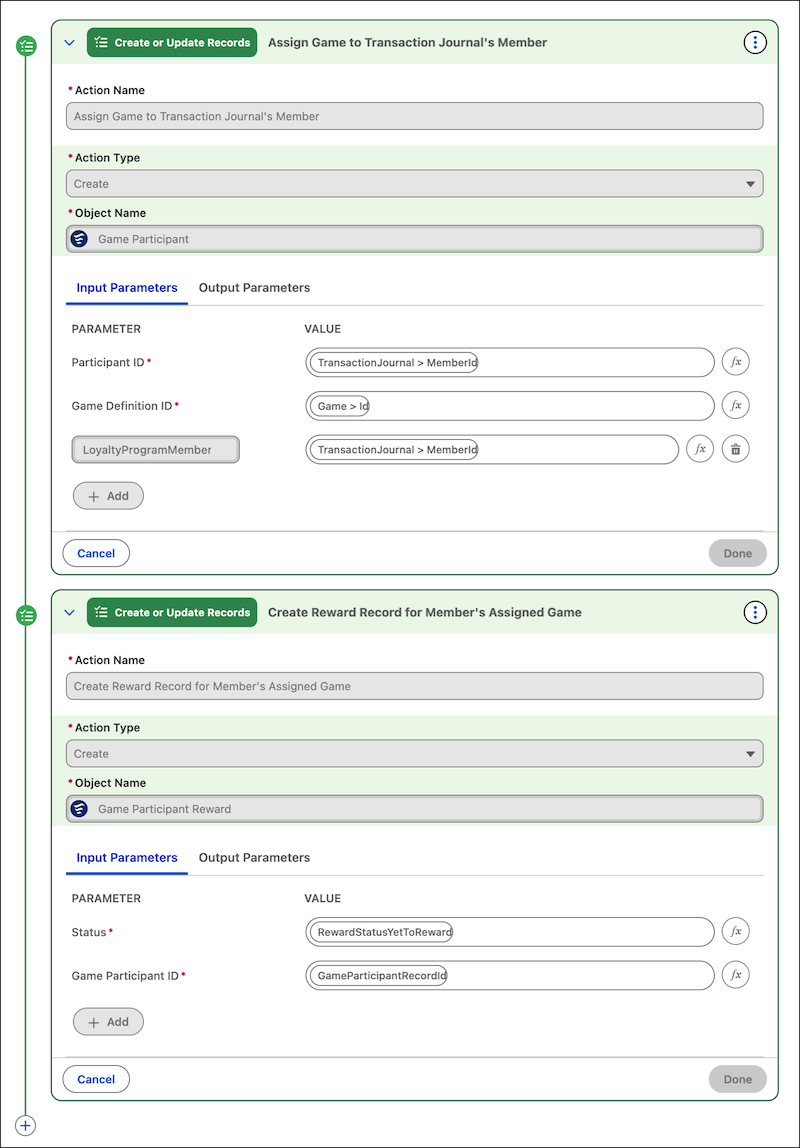
Task: Open formula editor for Game Definition ID
Action: [x=736, y=405]
